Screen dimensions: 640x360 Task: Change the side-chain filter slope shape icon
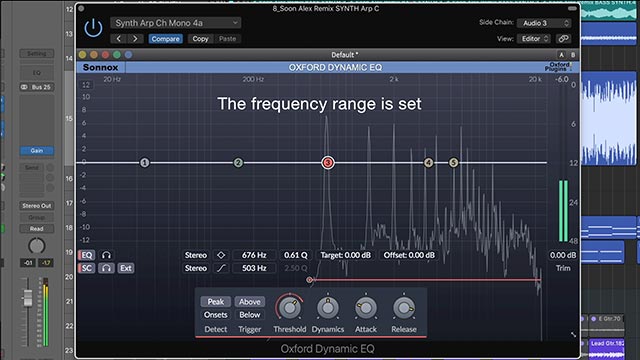(221, 268)
